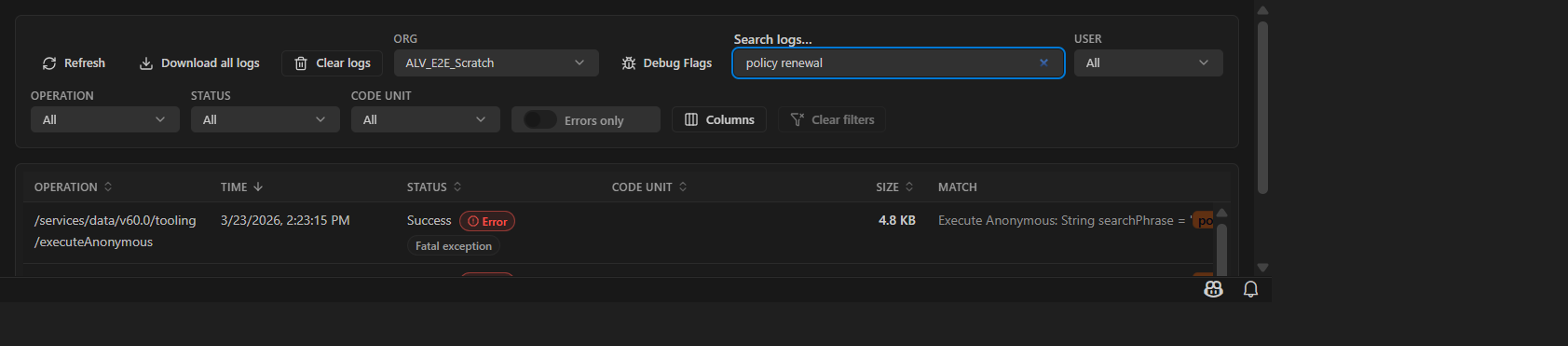1568x346 pixels.
Task: Open the ORG dropdown ALV_E2E_Scratch
Action: [x=496, y=63]
